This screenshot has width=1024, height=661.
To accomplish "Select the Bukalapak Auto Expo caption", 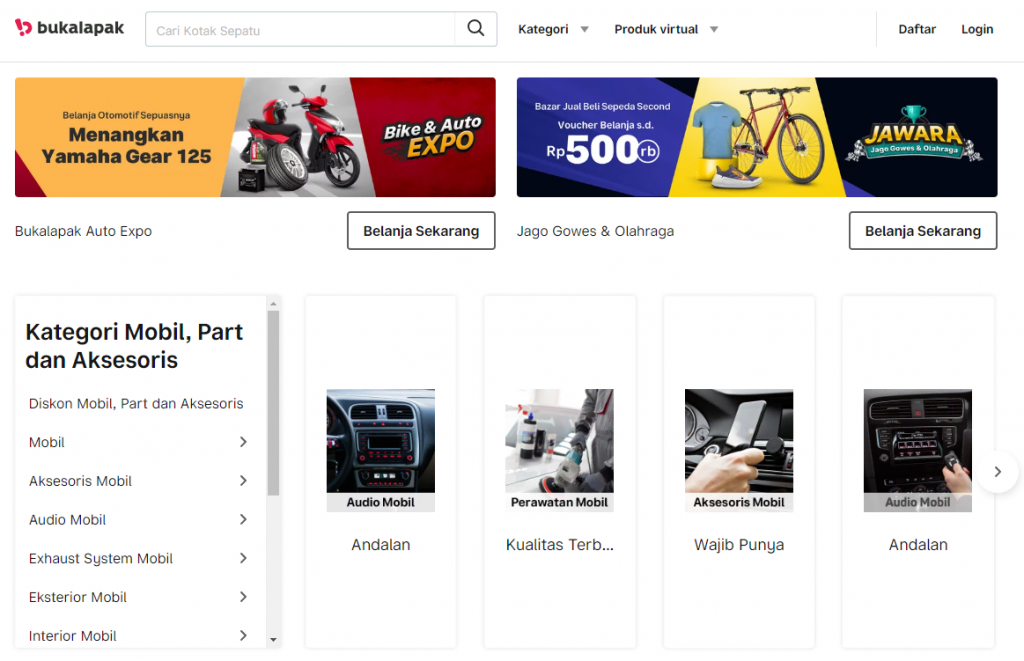I will coord(84,231).
